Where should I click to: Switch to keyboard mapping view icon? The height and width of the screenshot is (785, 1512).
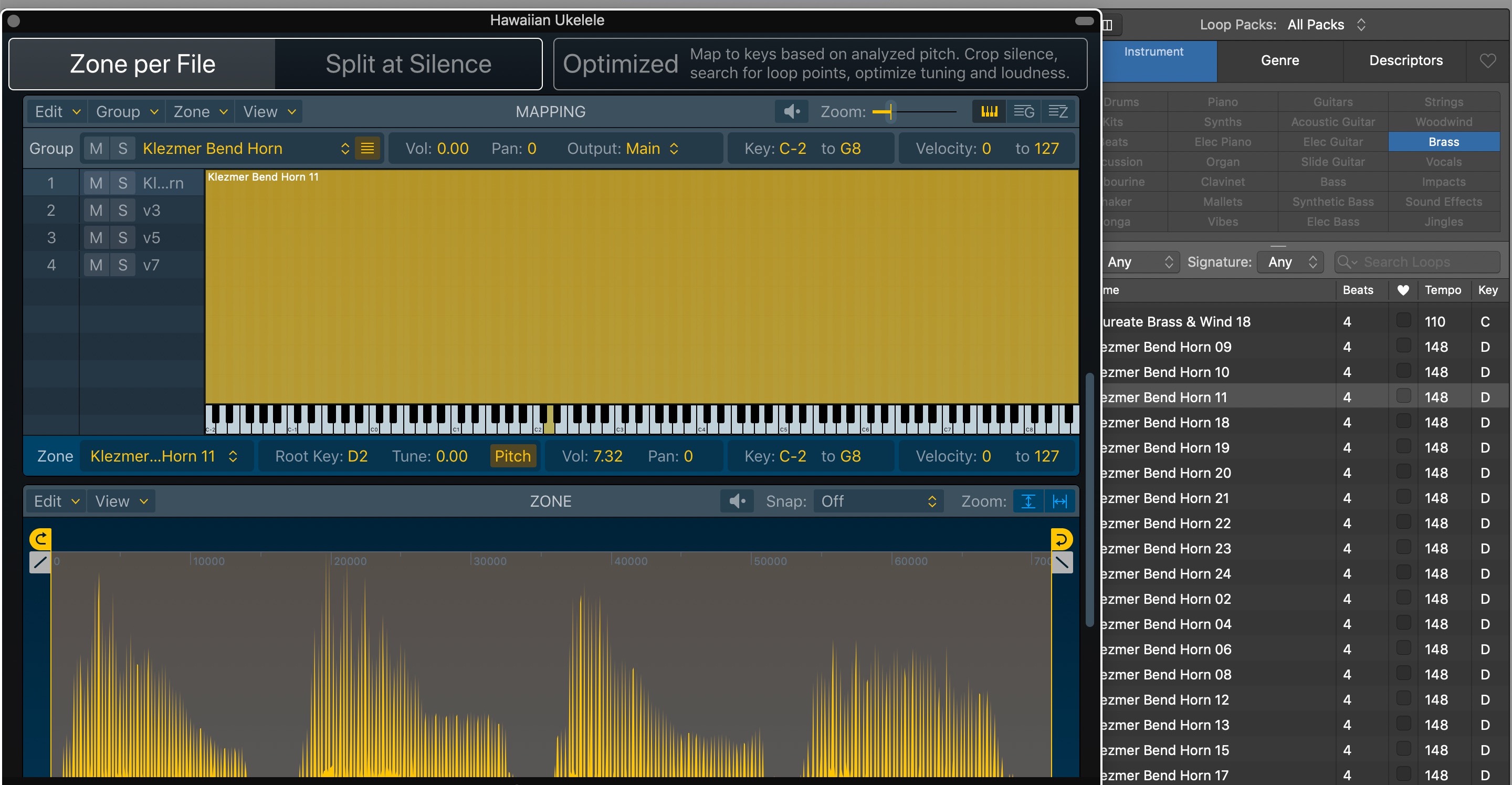pyautogui.click(x=989, y=111)
